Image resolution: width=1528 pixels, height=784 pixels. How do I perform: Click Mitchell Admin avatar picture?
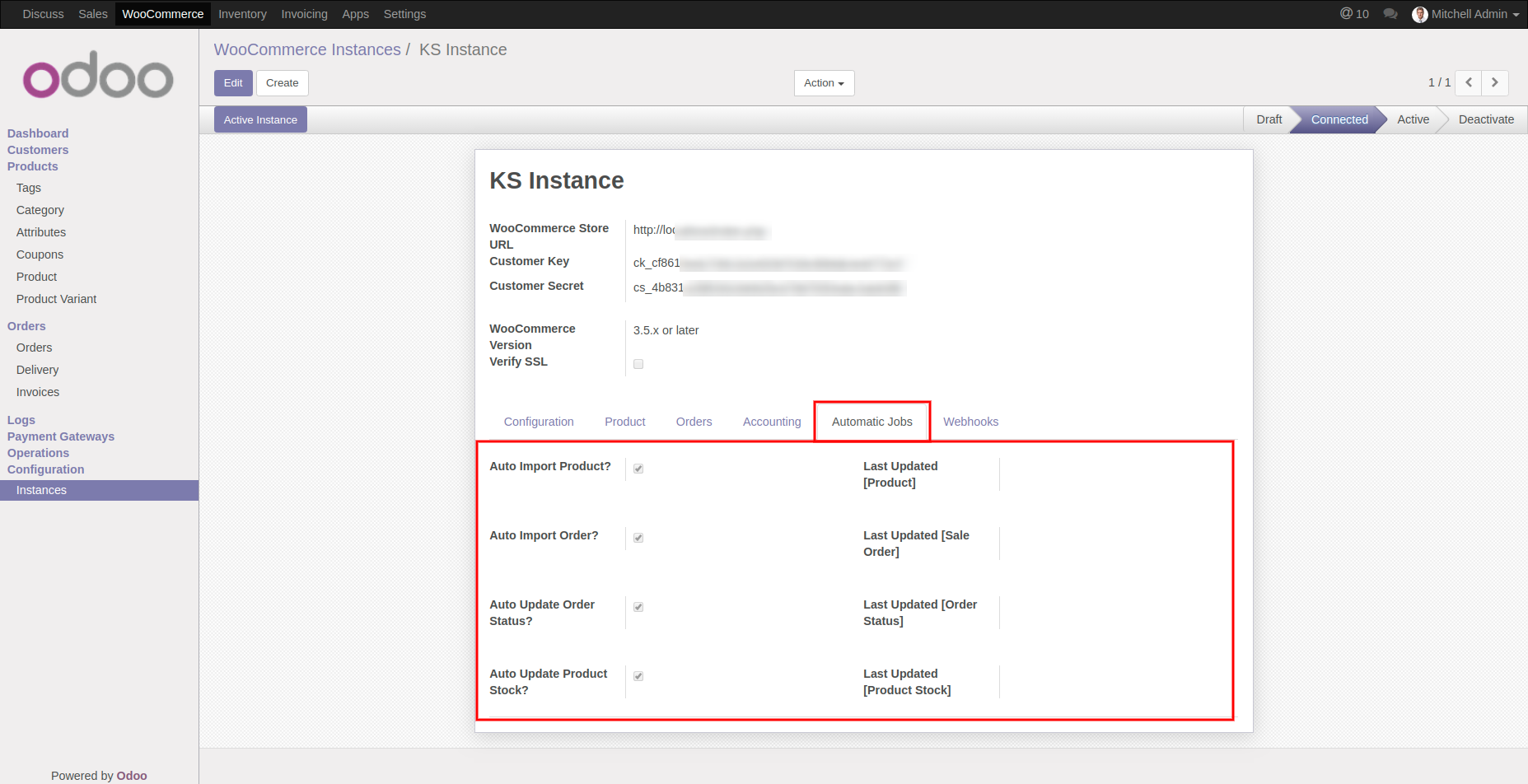coord(1419,15)
